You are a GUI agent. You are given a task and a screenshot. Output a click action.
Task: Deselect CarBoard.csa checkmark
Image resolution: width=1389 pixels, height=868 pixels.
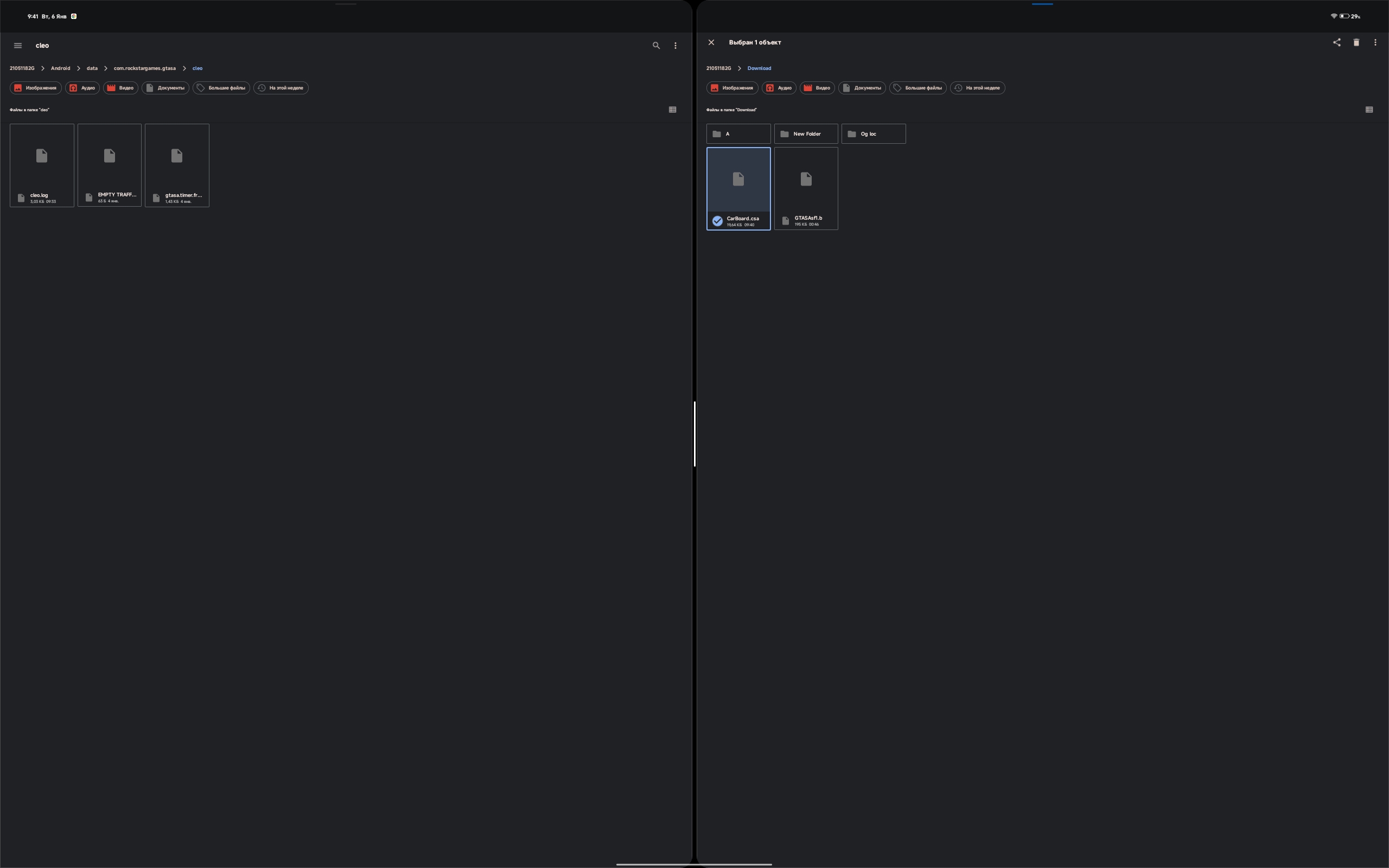click(717, 221)
